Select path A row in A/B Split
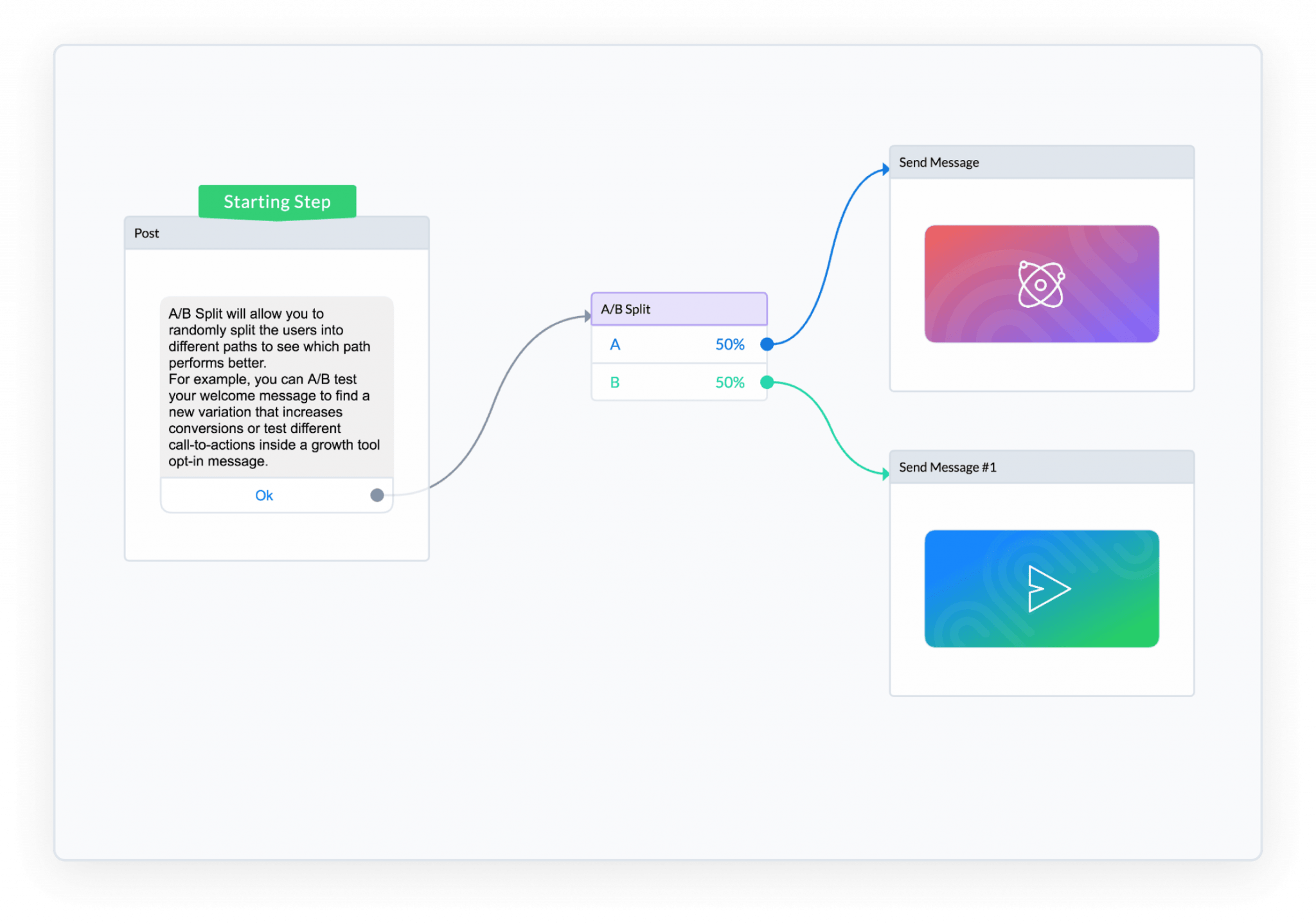The image size is (1316, 924). tap(679, 344)
